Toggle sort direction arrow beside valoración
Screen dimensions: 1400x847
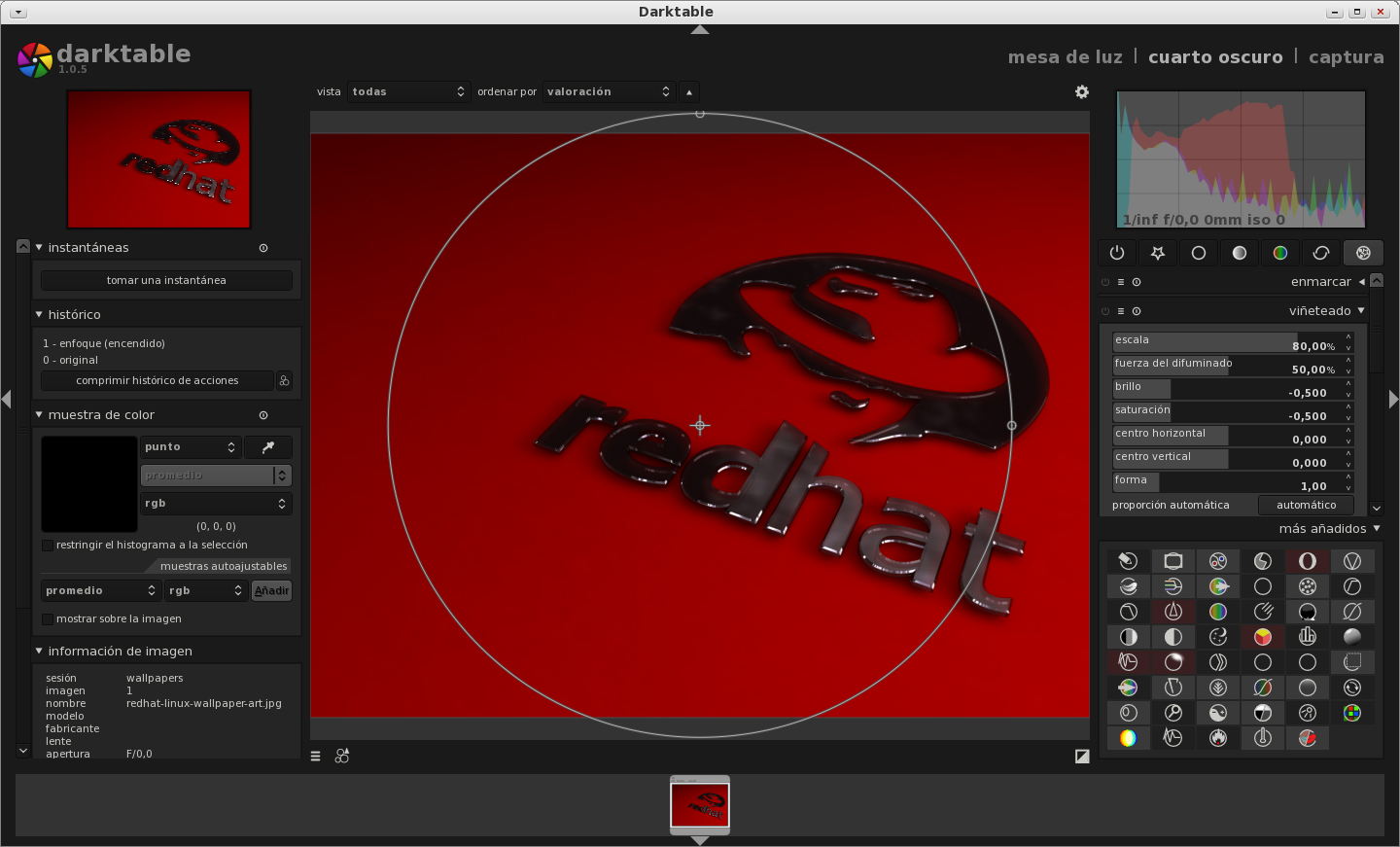(689, 91)
